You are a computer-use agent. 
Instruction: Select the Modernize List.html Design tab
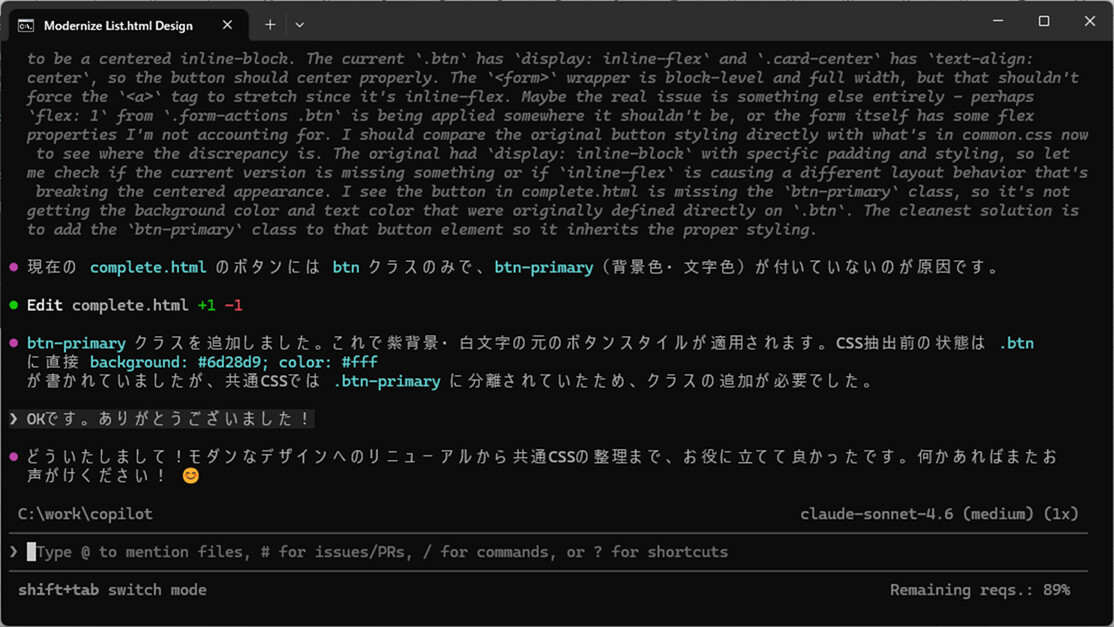118,24
